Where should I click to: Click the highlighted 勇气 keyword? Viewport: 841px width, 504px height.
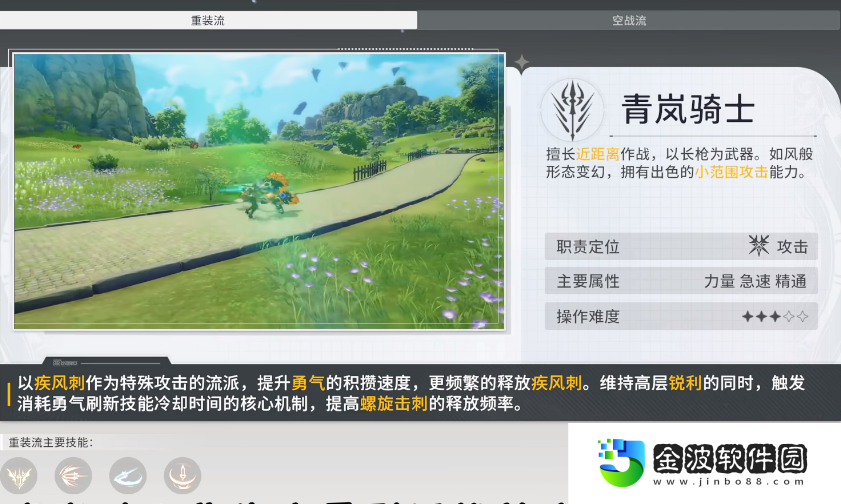308,383
